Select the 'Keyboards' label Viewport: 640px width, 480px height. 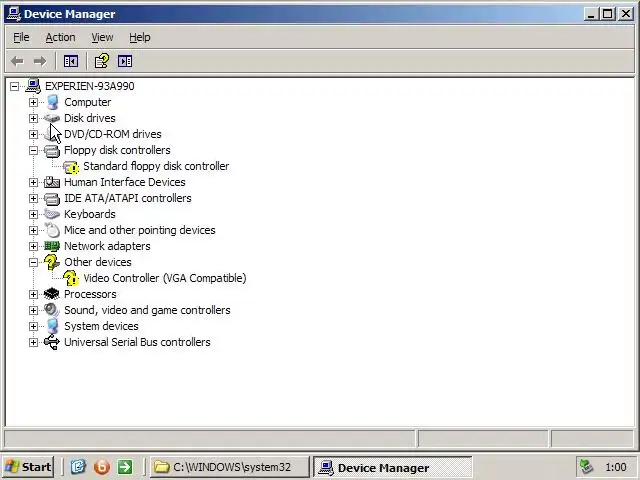pos(90,214)
